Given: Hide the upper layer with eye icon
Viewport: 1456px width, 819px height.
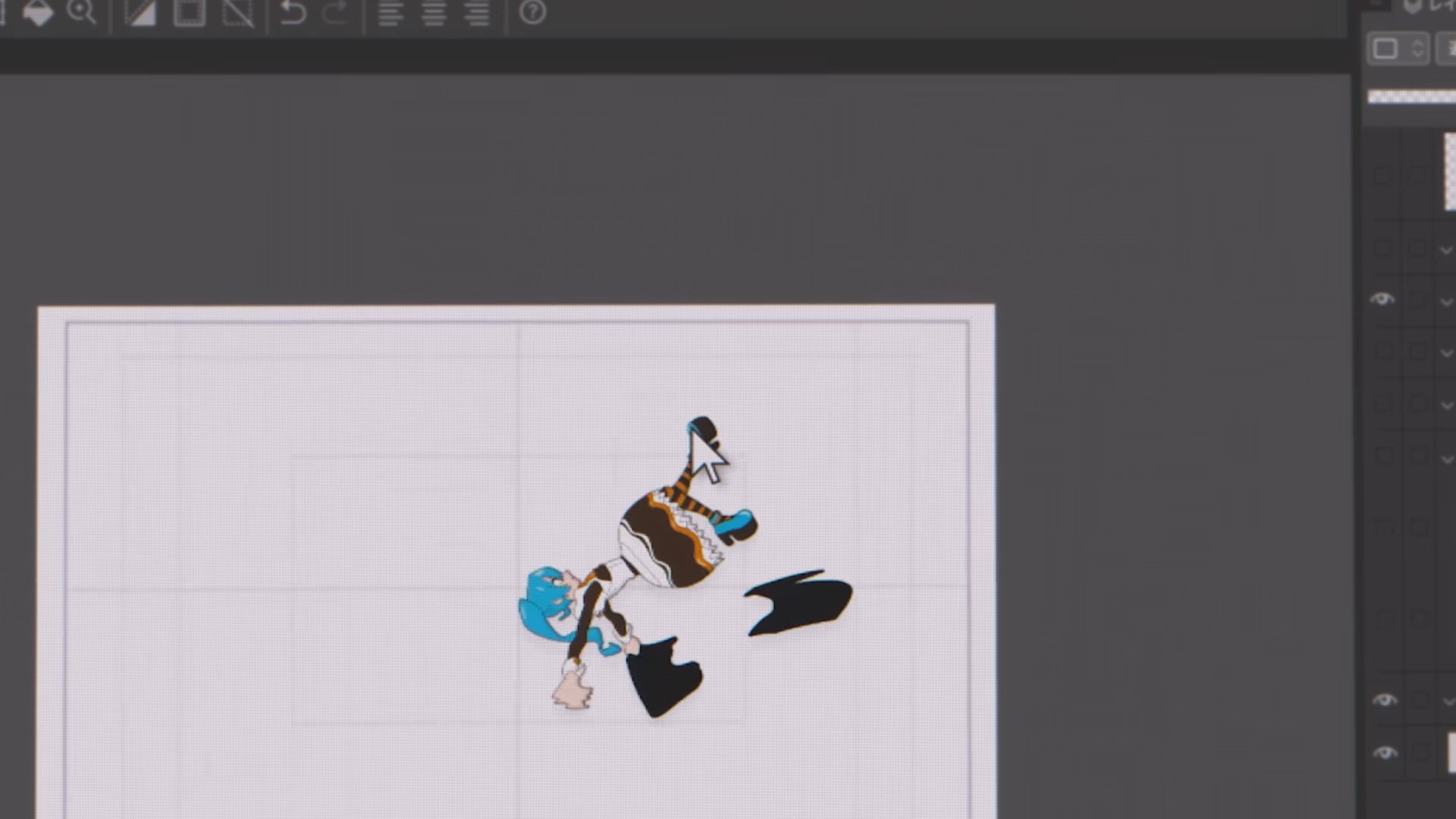Looking at the screenshot, I should (1382, 300).
